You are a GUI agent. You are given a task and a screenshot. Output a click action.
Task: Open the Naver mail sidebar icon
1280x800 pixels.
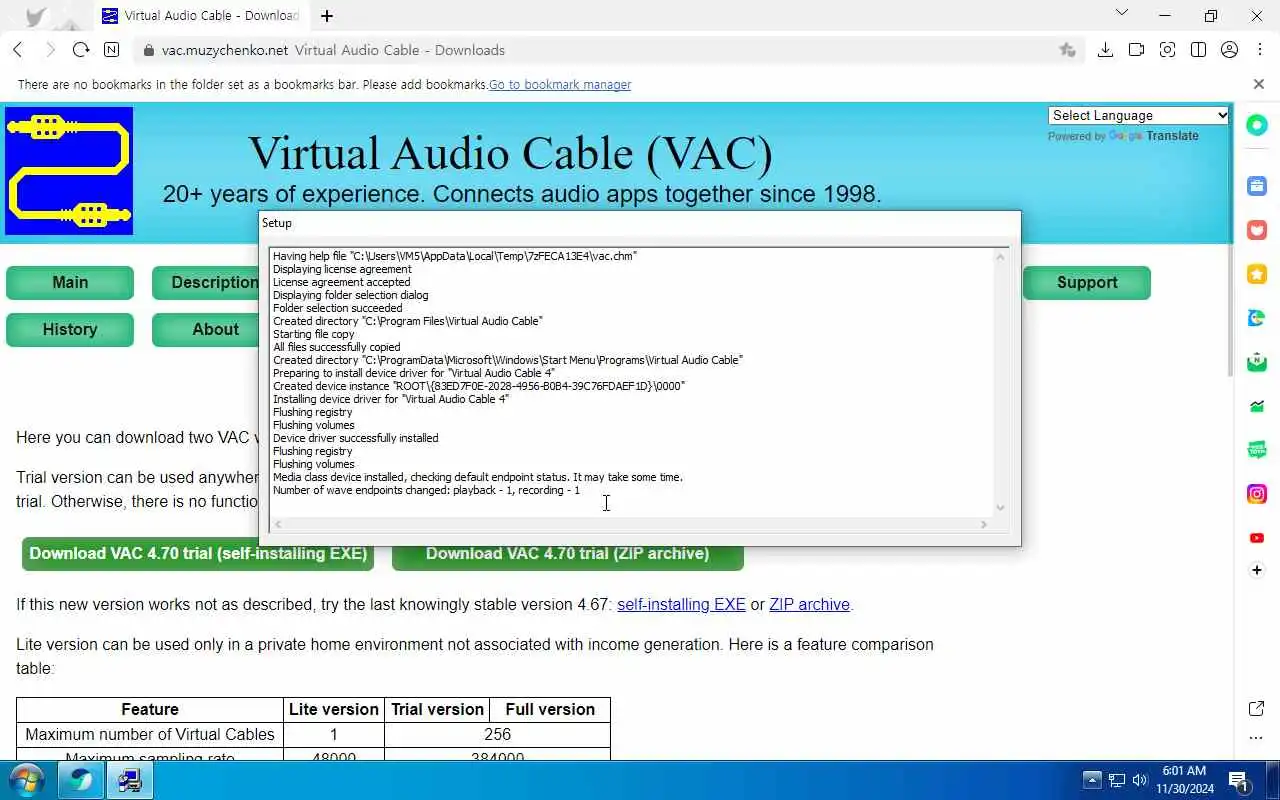click(1257, 362)
